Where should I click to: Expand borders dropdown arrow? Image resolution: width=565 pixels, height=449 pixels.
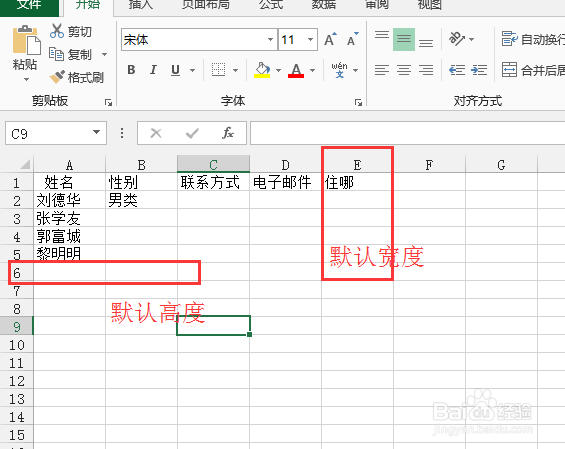pyautogui.click(x=236, y=70)
